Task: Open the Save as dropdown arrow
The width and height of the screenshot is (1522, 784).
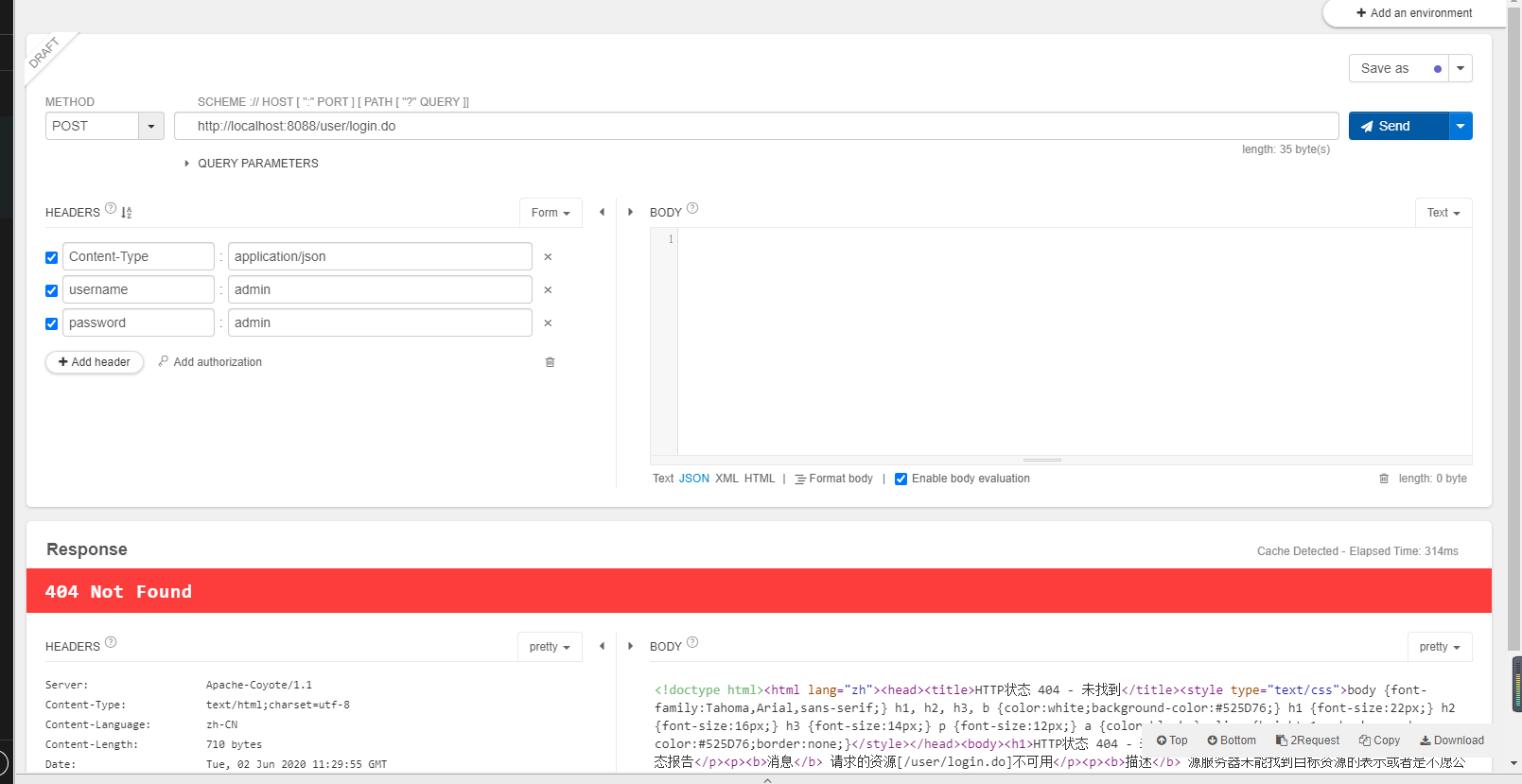Action: (1461, 68)
